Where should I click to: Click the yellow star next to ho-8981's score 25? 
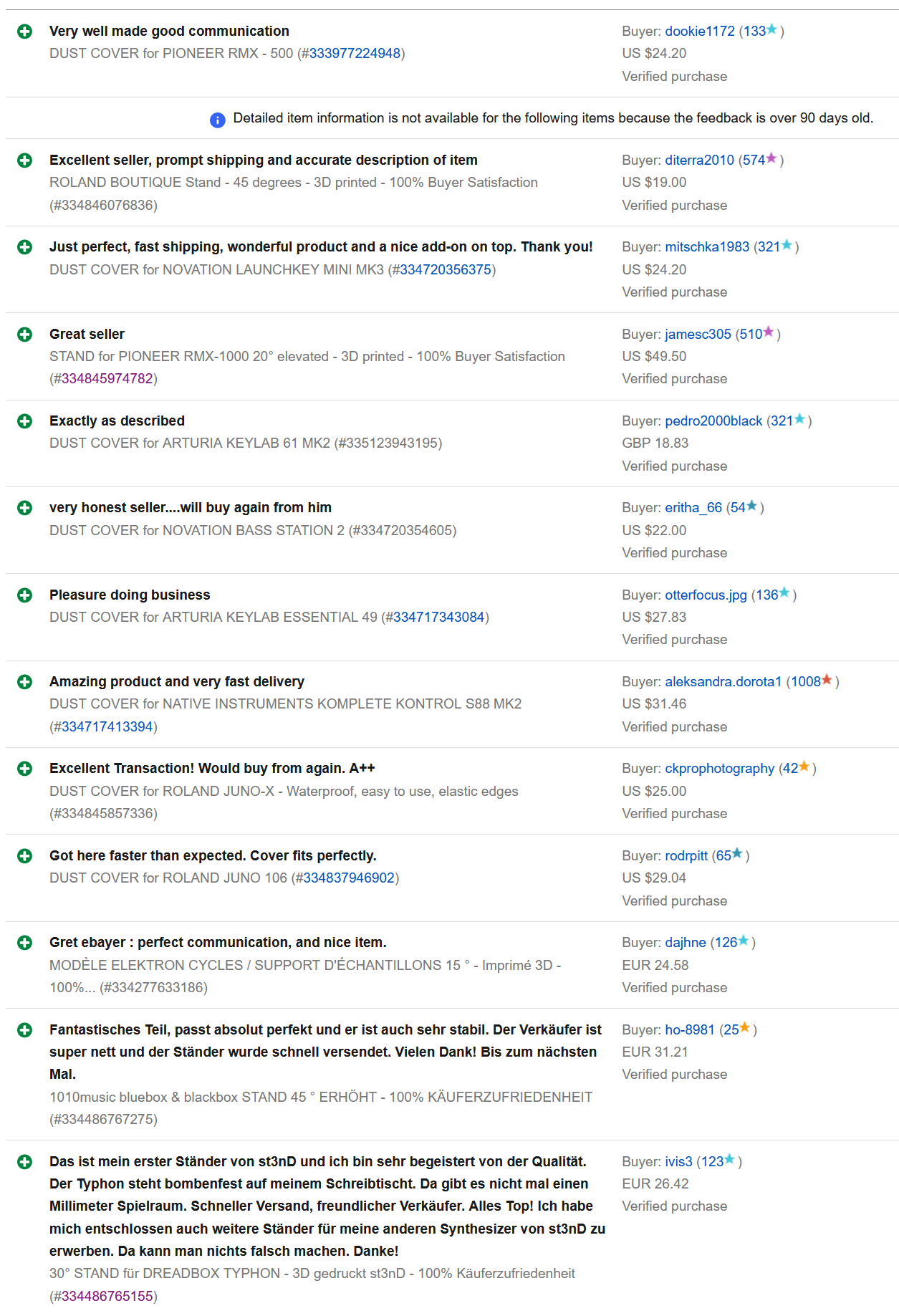(745, 1028)
